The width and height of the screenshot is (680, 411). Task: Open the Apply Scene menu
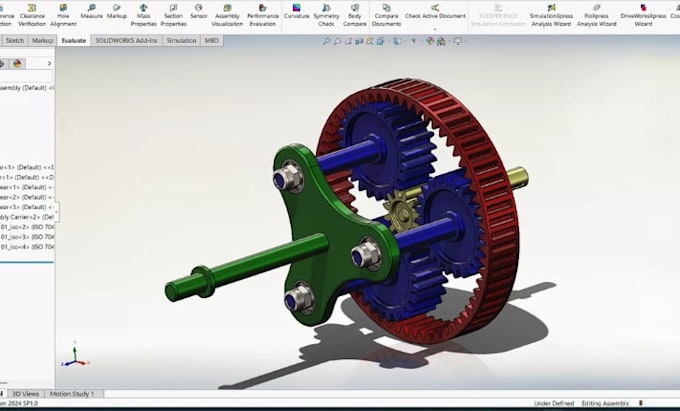[x=441, y=41]
